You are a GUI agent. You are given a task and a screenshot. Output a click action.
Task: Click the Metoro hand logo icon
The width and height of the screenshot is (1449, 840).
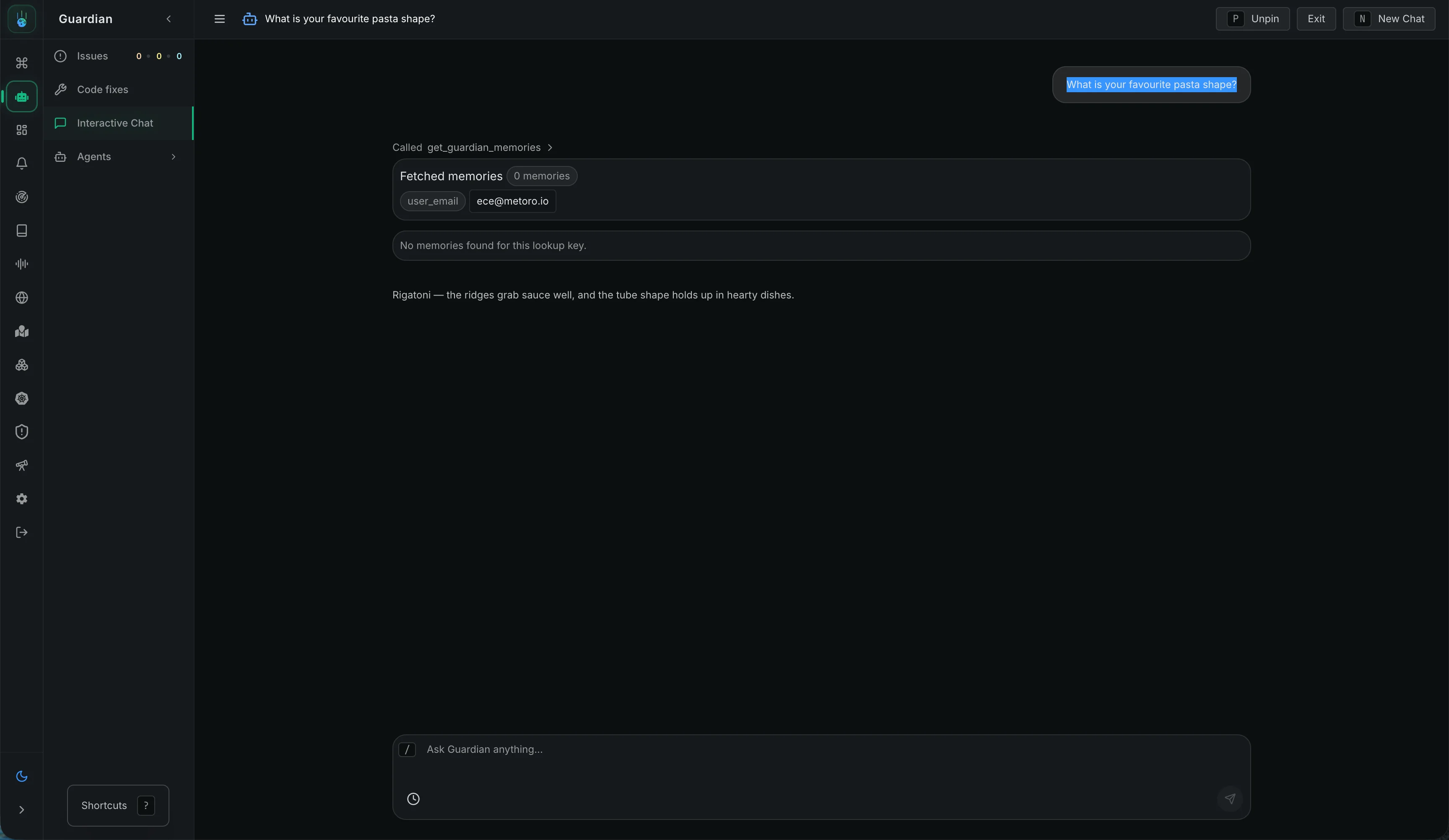pos(22,19)
